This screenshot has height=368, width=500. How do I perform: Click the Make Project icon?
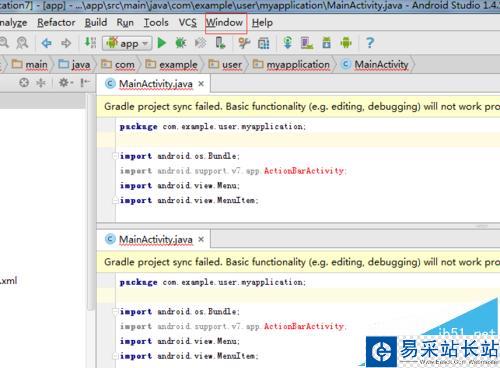point(90,43)
